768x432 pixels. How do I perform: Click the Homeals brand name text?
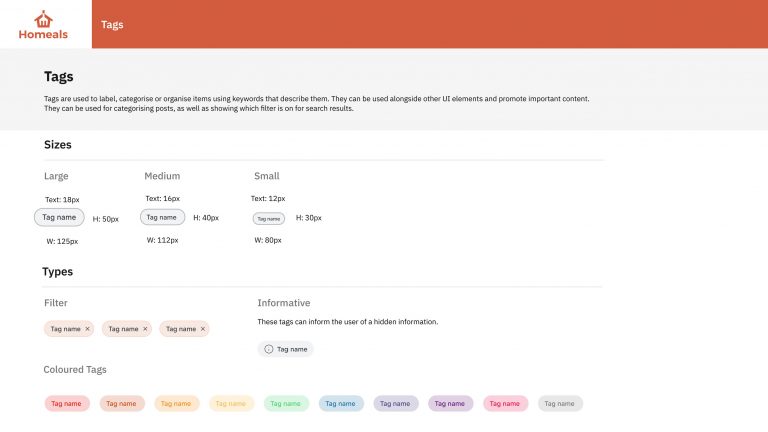43,34
